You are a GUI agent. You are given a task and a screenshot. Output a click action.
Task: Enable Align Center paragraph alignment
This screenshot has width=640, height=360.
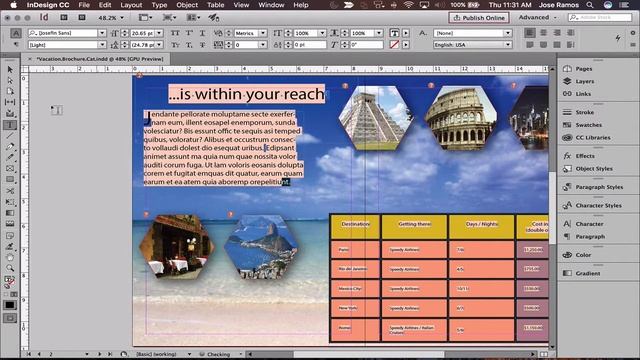pyautogui.click(x=543, y=32)
